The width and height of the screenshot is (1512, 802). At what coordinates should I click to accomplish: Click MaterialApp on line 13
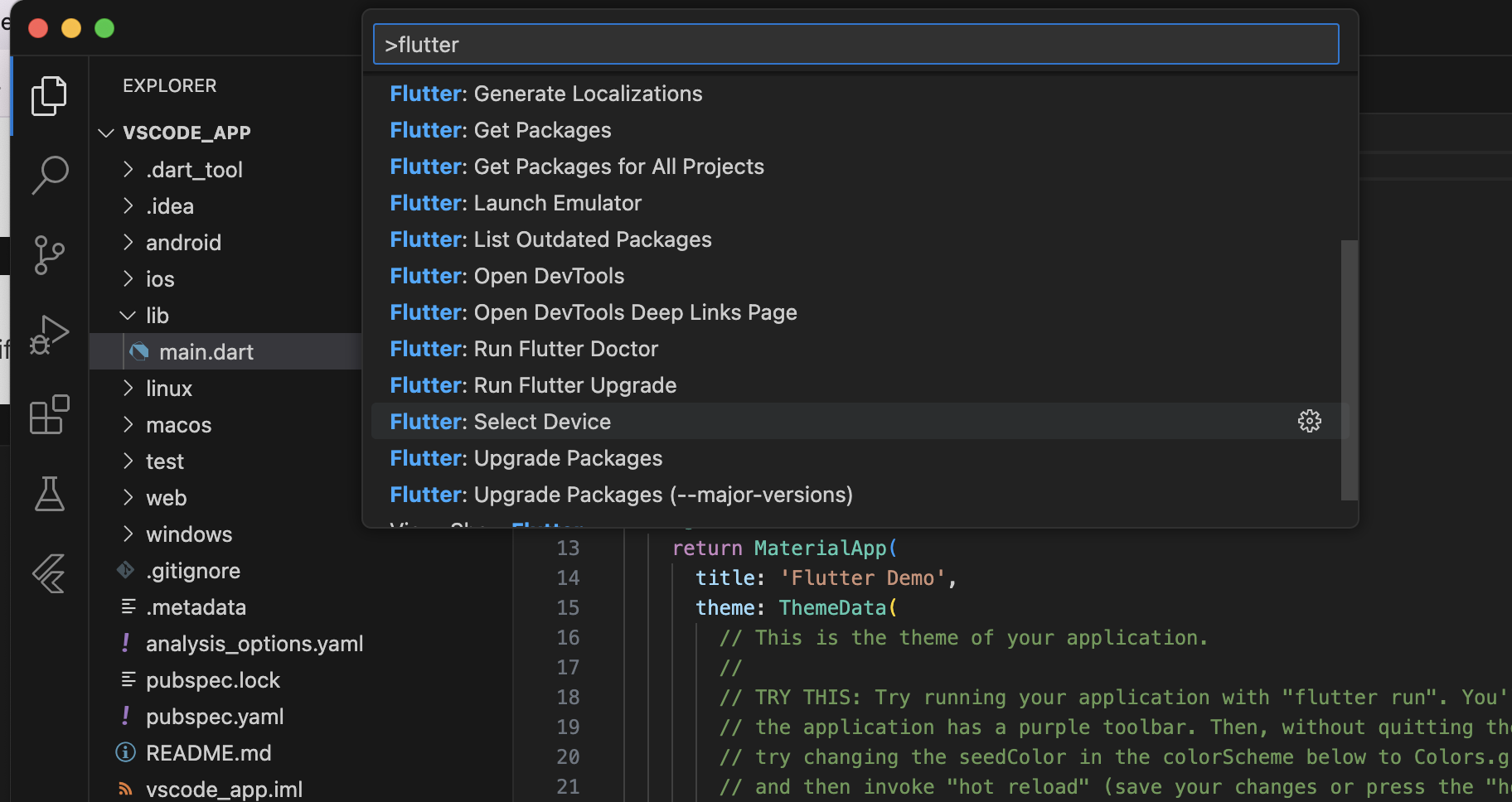(820, 548)
